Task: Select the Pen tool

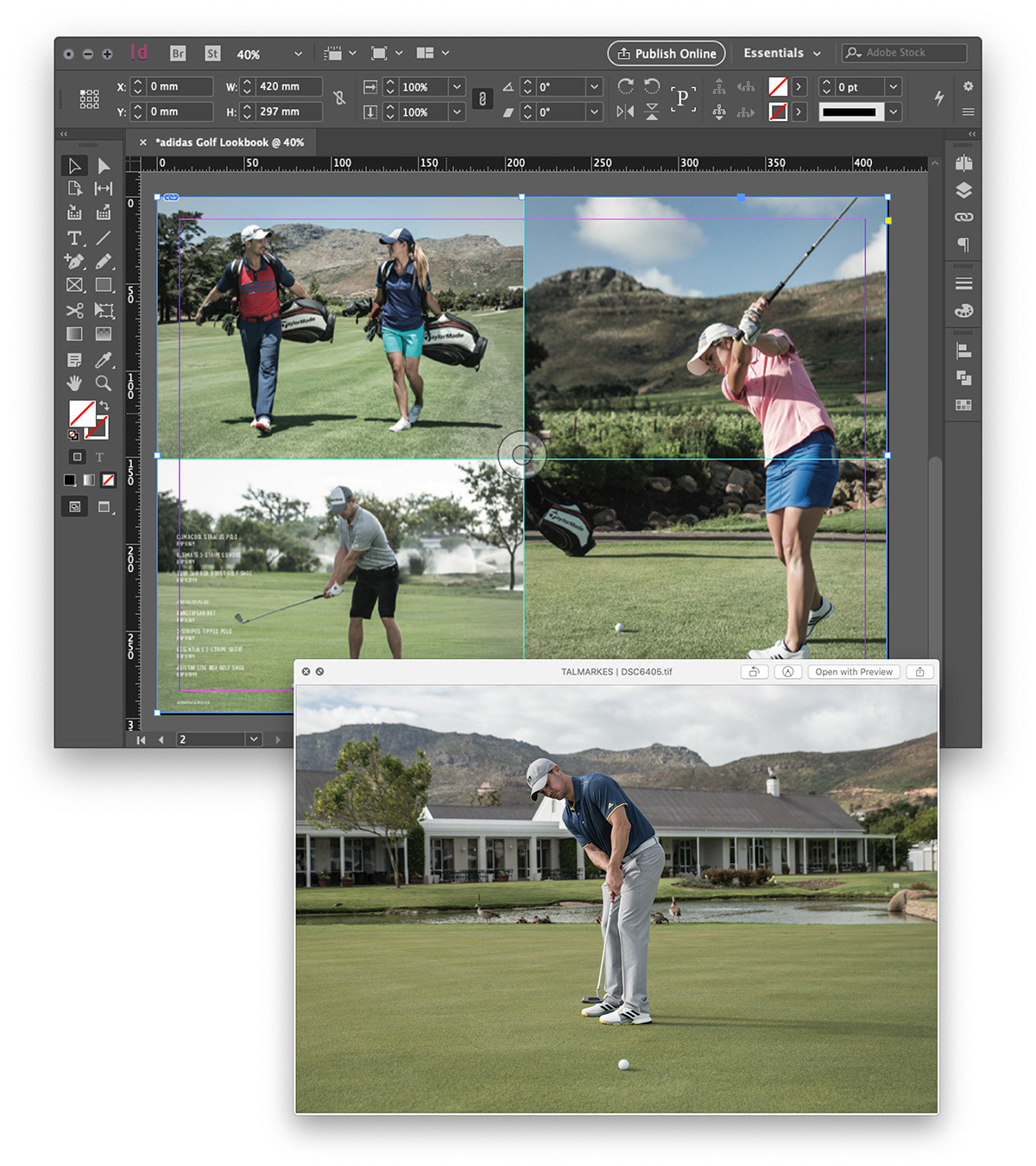Action: pyautogui.click(x=75, y=261)
